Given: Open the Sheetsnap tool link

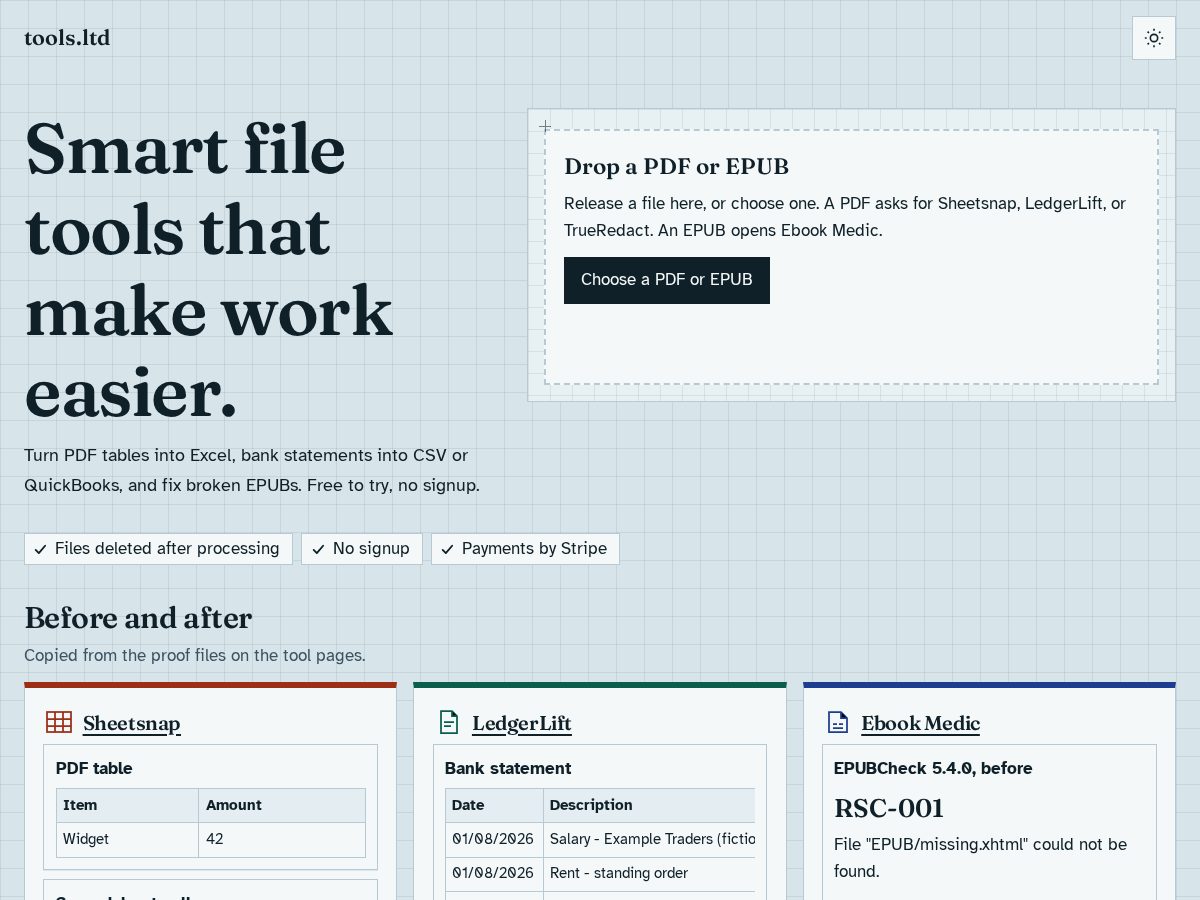Looking at the screenshot, I should click(132, 723).
